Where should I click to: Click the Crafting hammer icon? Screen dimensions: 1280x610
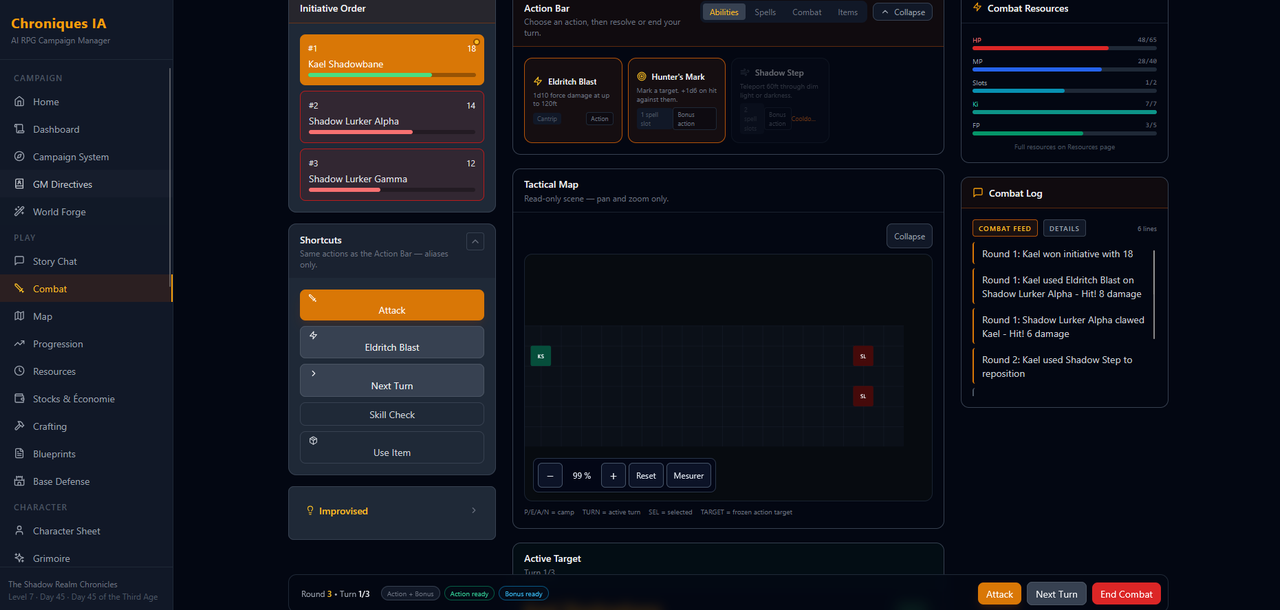[x=20, y=426]
